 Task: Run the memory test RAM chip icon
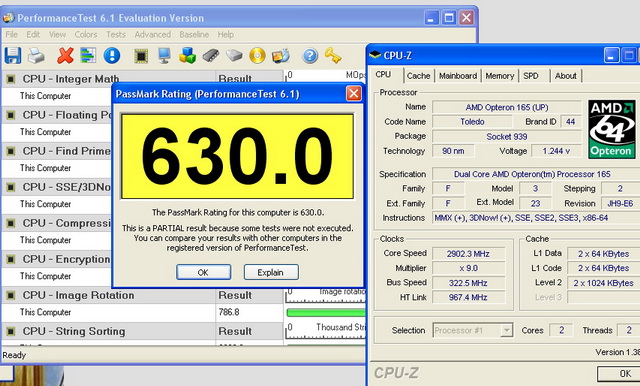pyautogui.click(x=211, y=55)
